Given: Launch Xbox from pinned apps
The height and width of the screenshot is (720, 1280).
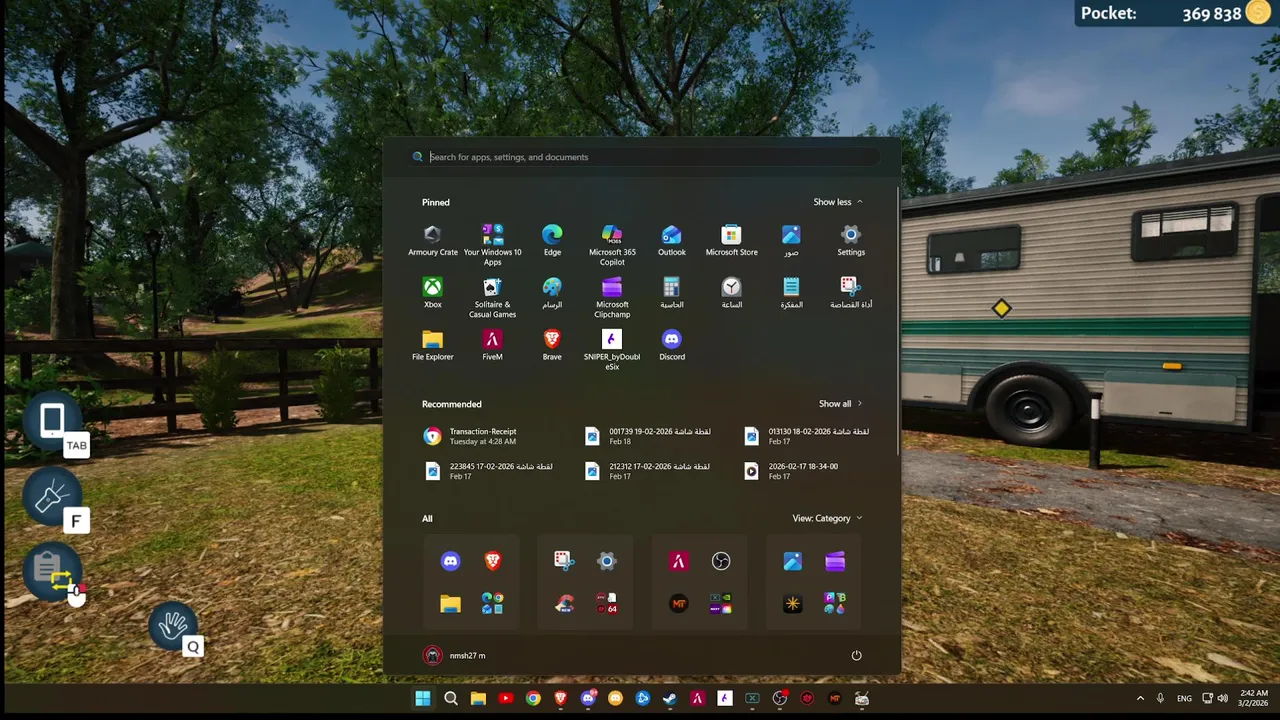Looking at the screenshot, I should pyautogui.click(x=432, y=292).
